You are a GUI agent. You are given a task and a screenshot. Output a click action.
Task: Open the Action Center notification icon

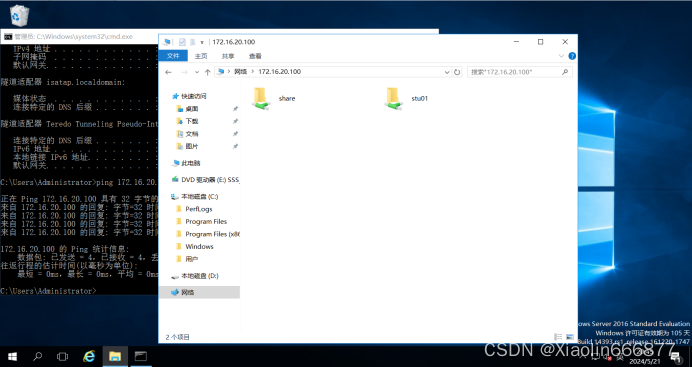point(676,357)
